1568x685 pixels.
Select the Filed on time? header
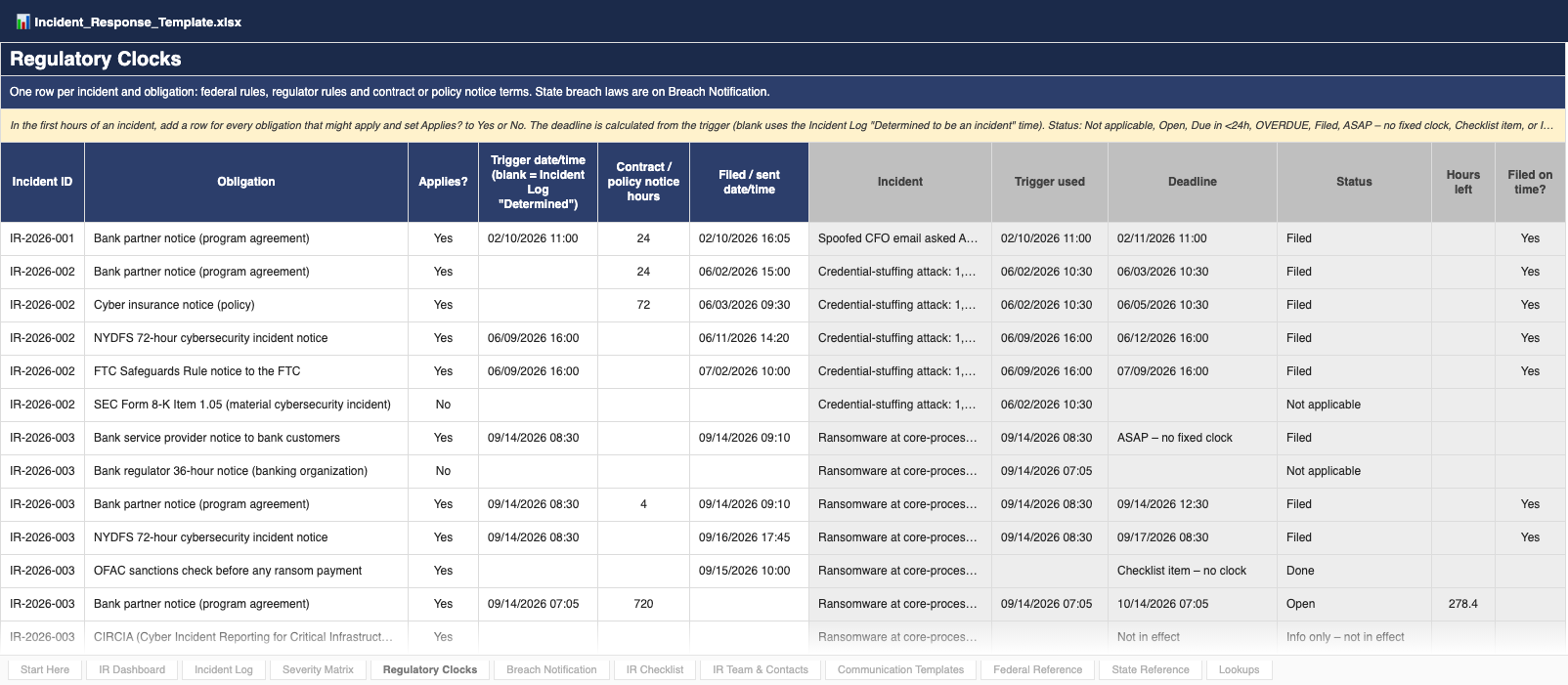click(x=1530, y=182)
